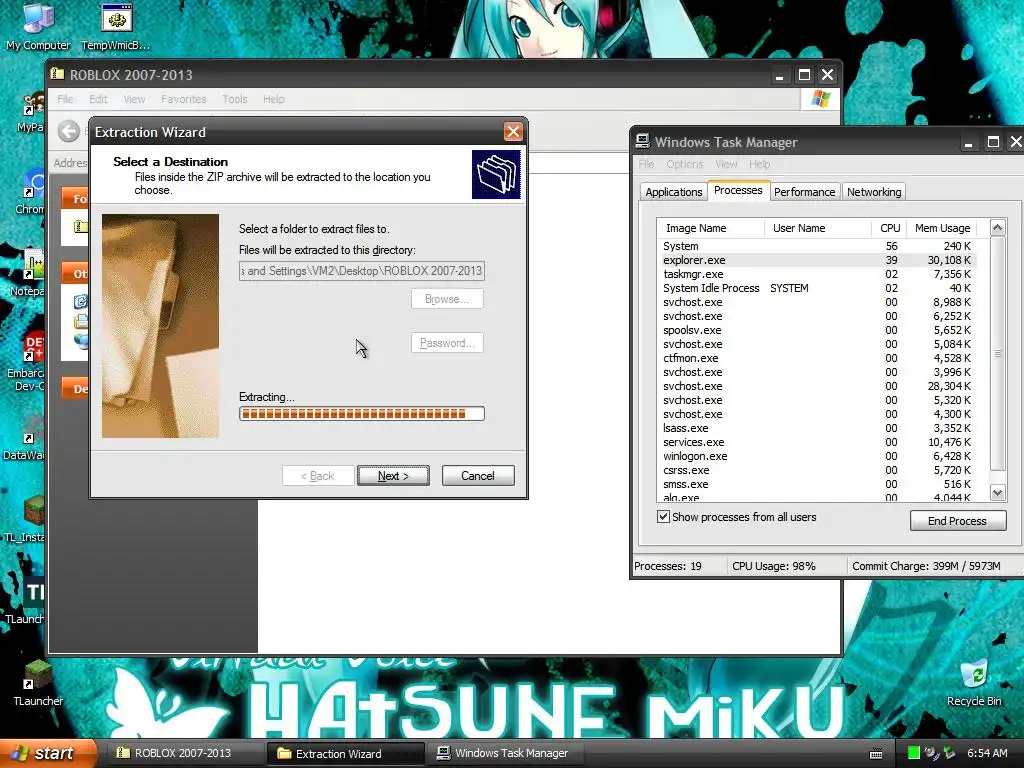
Task: Switch to Extraction Wizard taskbar item
Action: coord(345,753)
